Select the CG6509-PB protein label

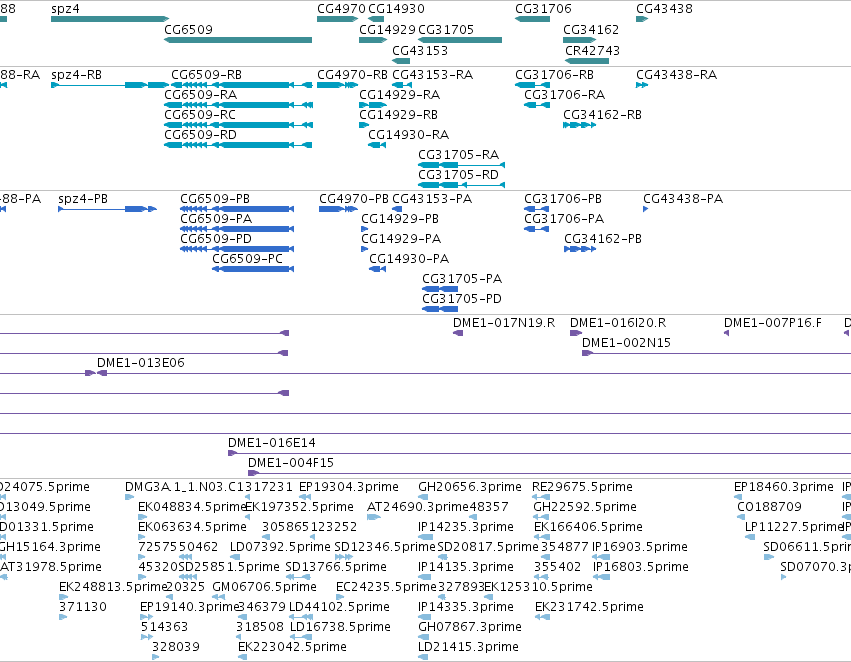pyautogui.click(x=215, y=199)
